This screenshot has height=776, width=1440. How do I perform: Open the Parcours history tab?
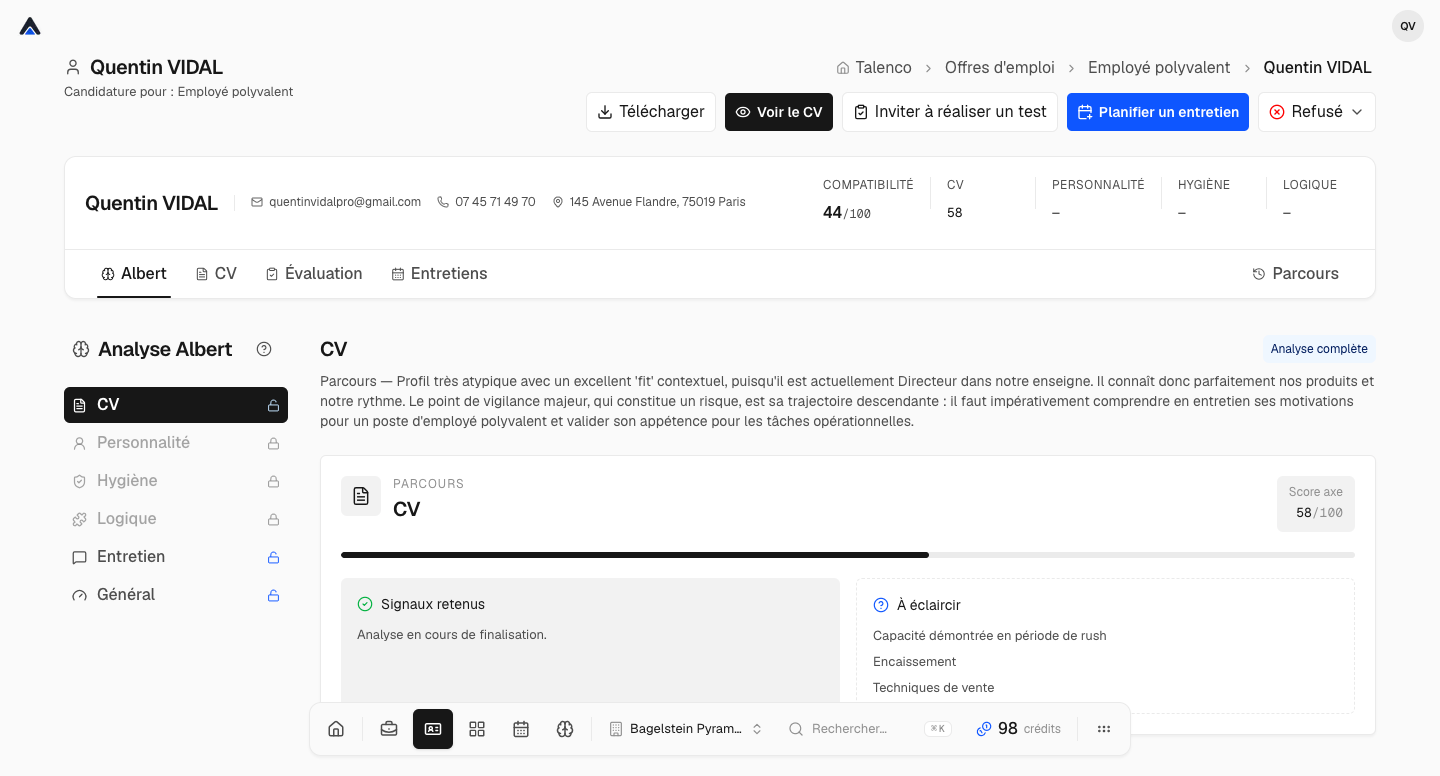point(1295,273)
